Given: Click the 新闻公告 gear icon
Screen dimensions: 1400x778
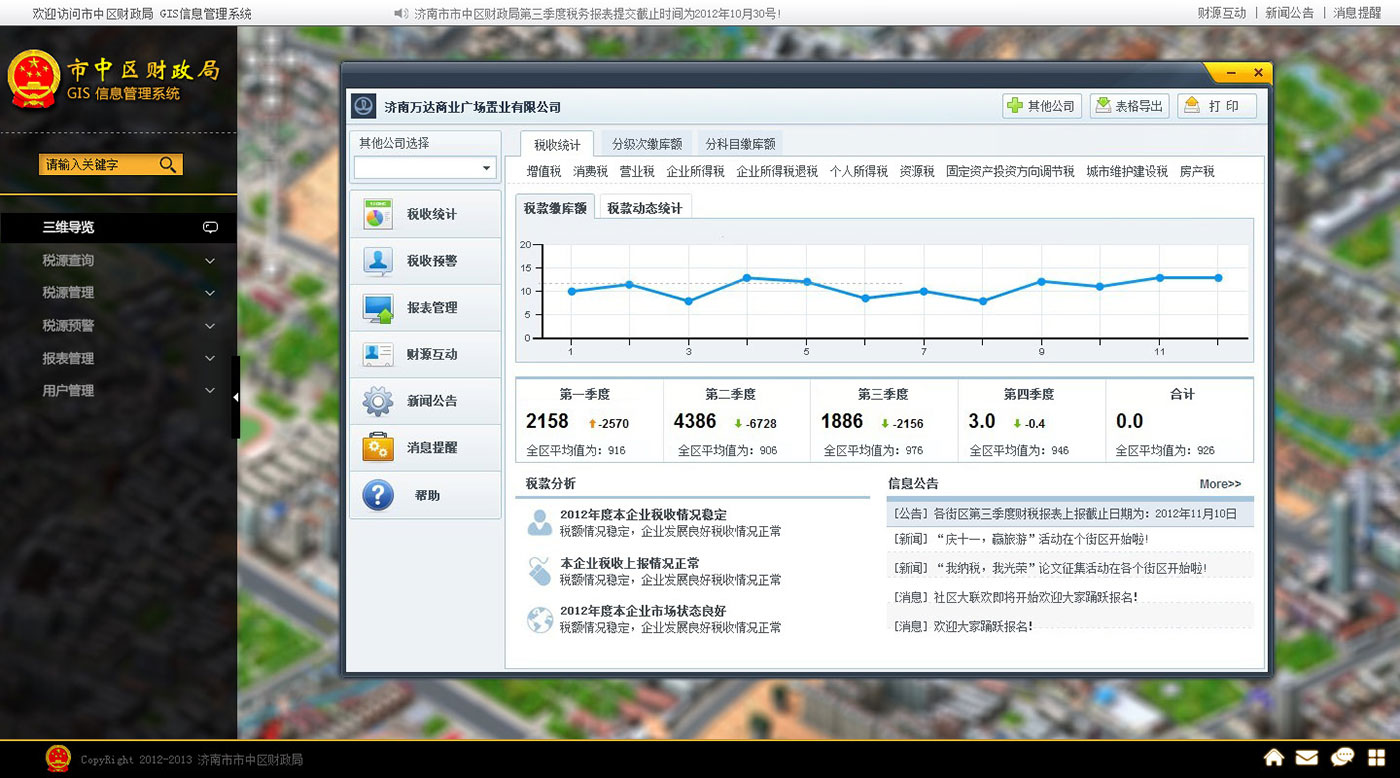Looking at the screenshot, I should pyautogui.click(x=377, y=401).
